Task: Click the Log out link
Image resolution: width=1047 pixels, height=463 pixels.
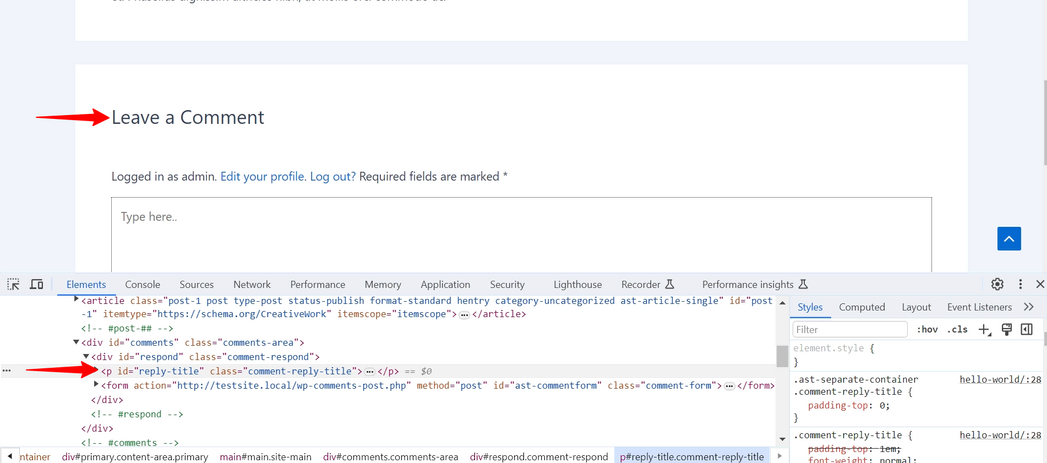Action: coord(332,177)
